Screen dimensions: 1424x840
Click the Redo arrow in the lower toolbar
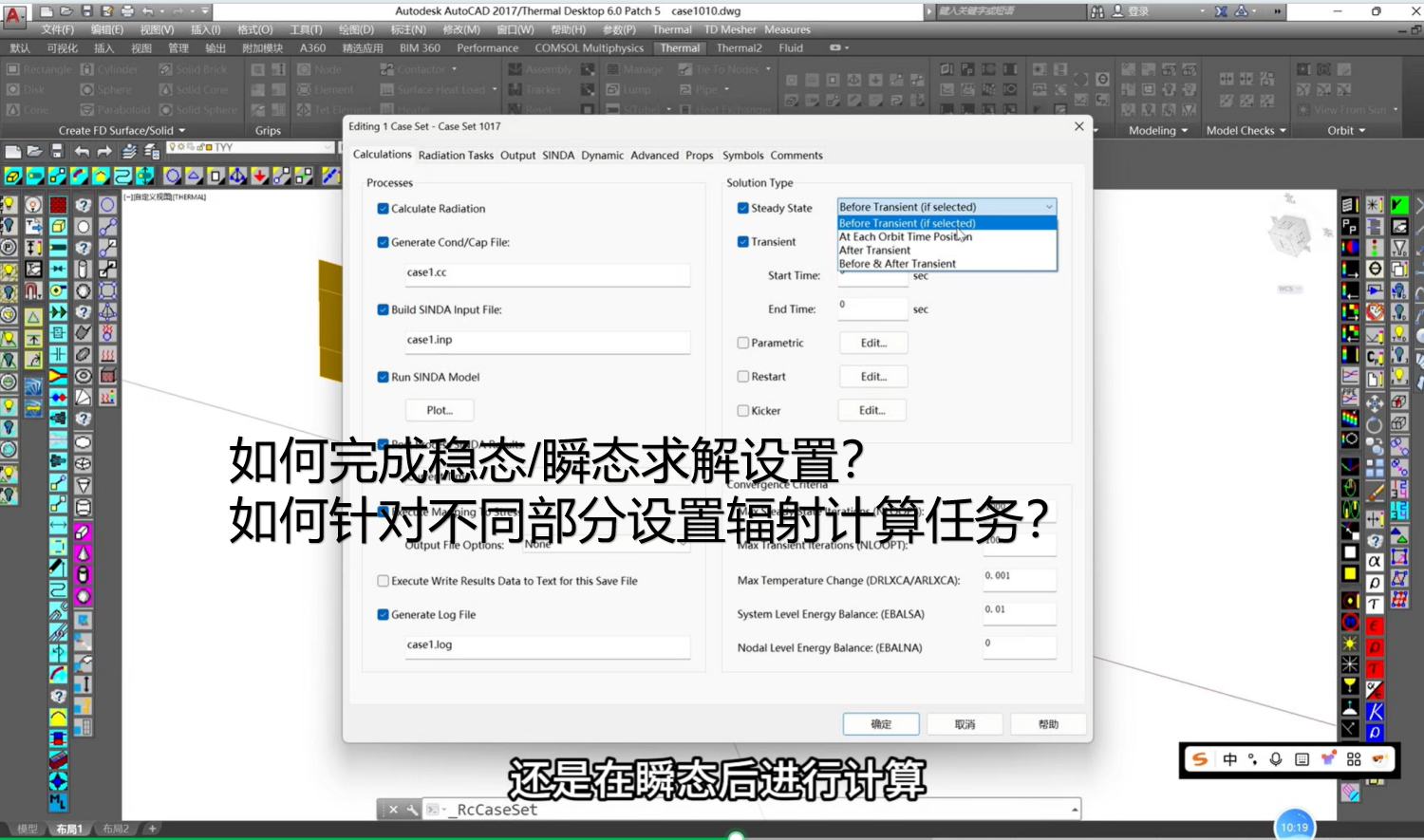(x=104, y=152)
